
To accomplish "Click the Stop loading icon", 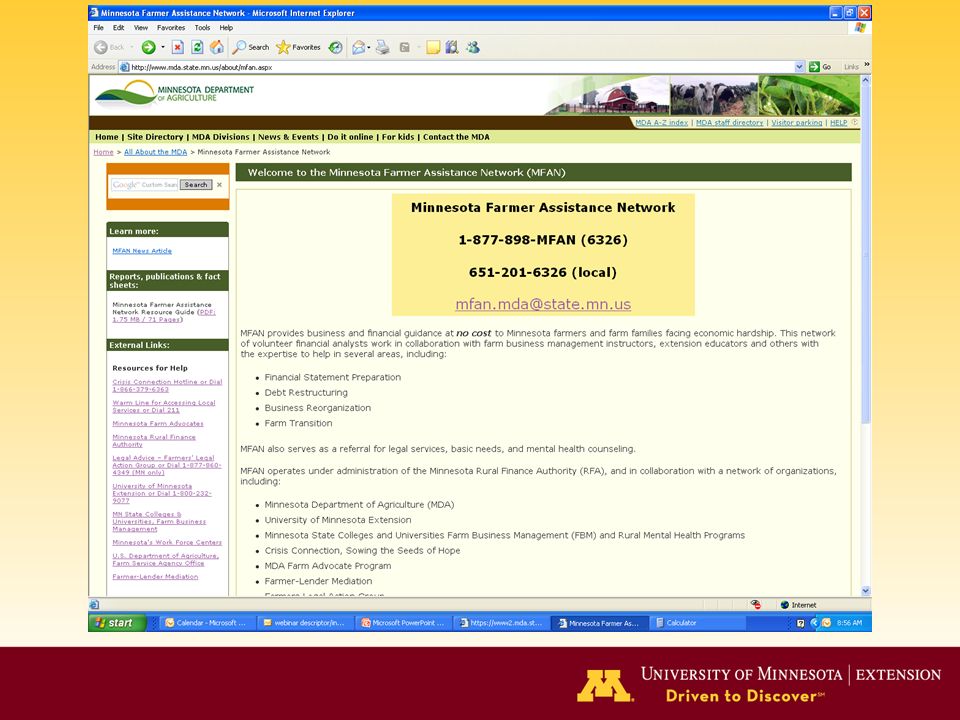I will [178, 47].
